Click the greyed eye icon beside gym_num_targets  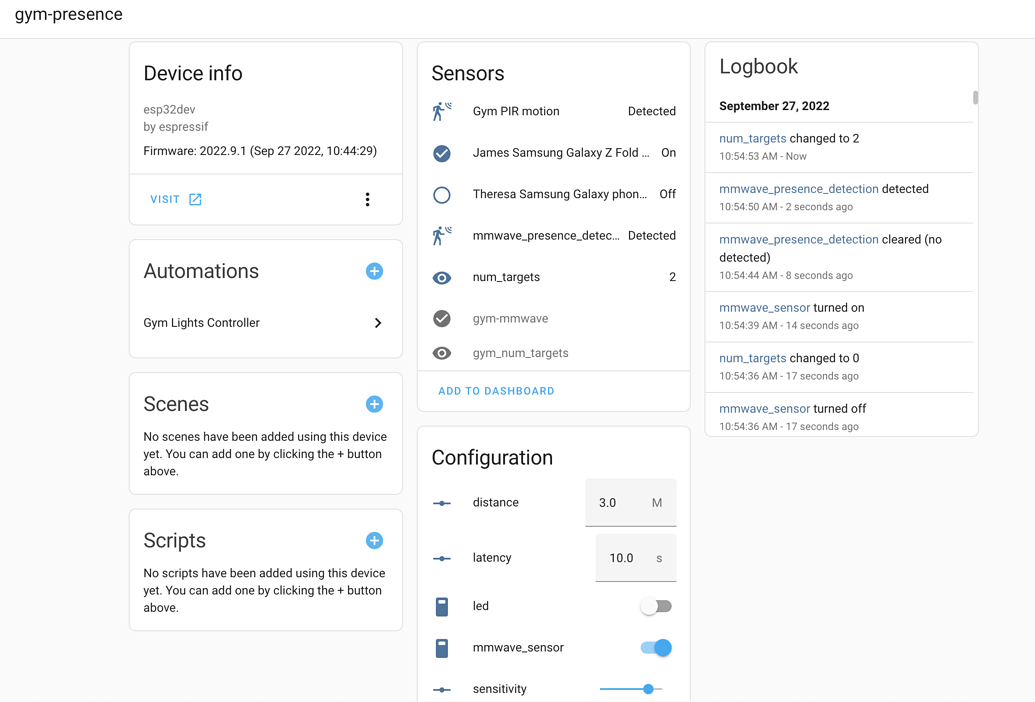tap(441, 352)
